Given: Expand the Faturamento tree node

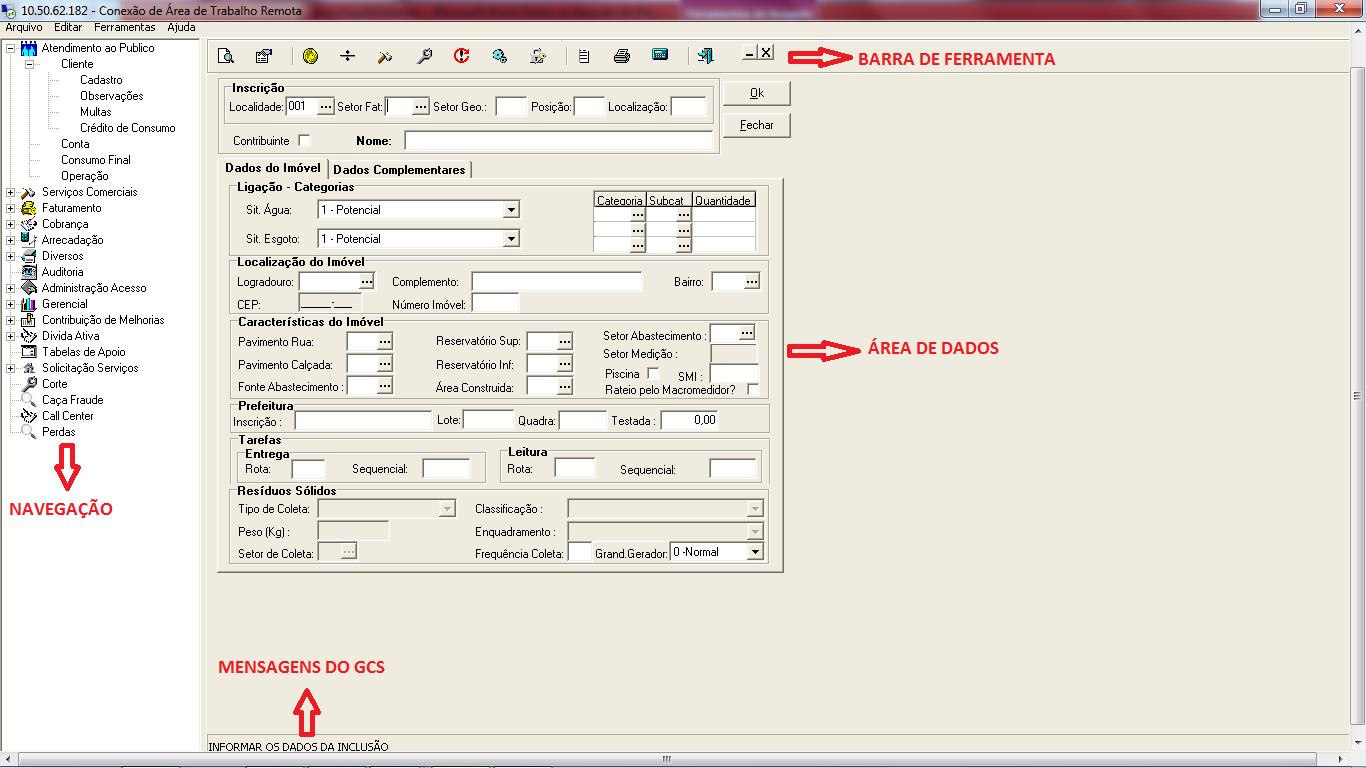Looking at the screenshot, I should click(x=11, y=208).
